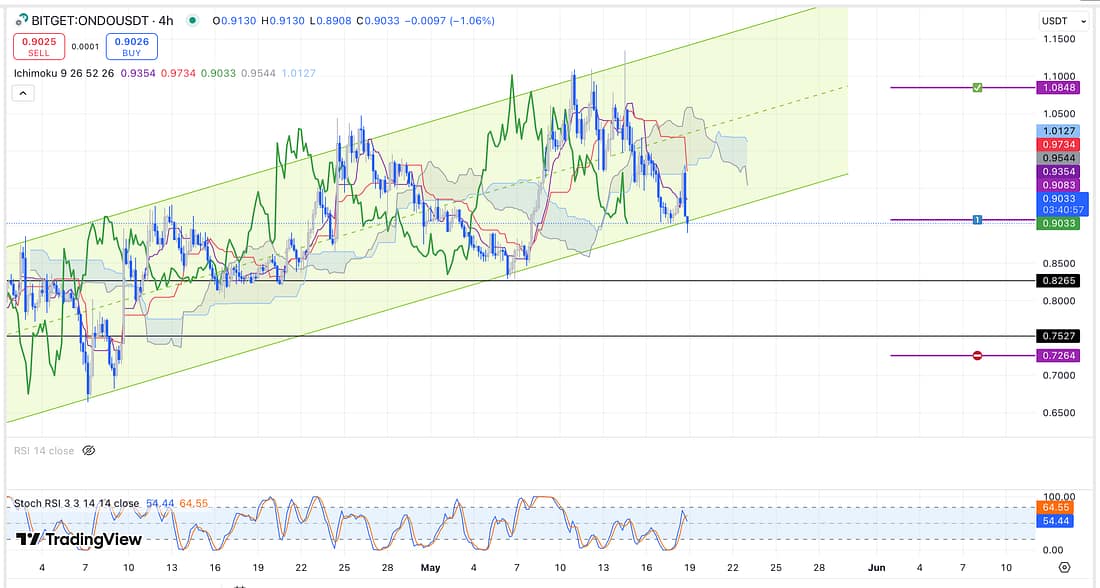Click the TradingView logo
1100x588 pixels.
click(79, 539)
